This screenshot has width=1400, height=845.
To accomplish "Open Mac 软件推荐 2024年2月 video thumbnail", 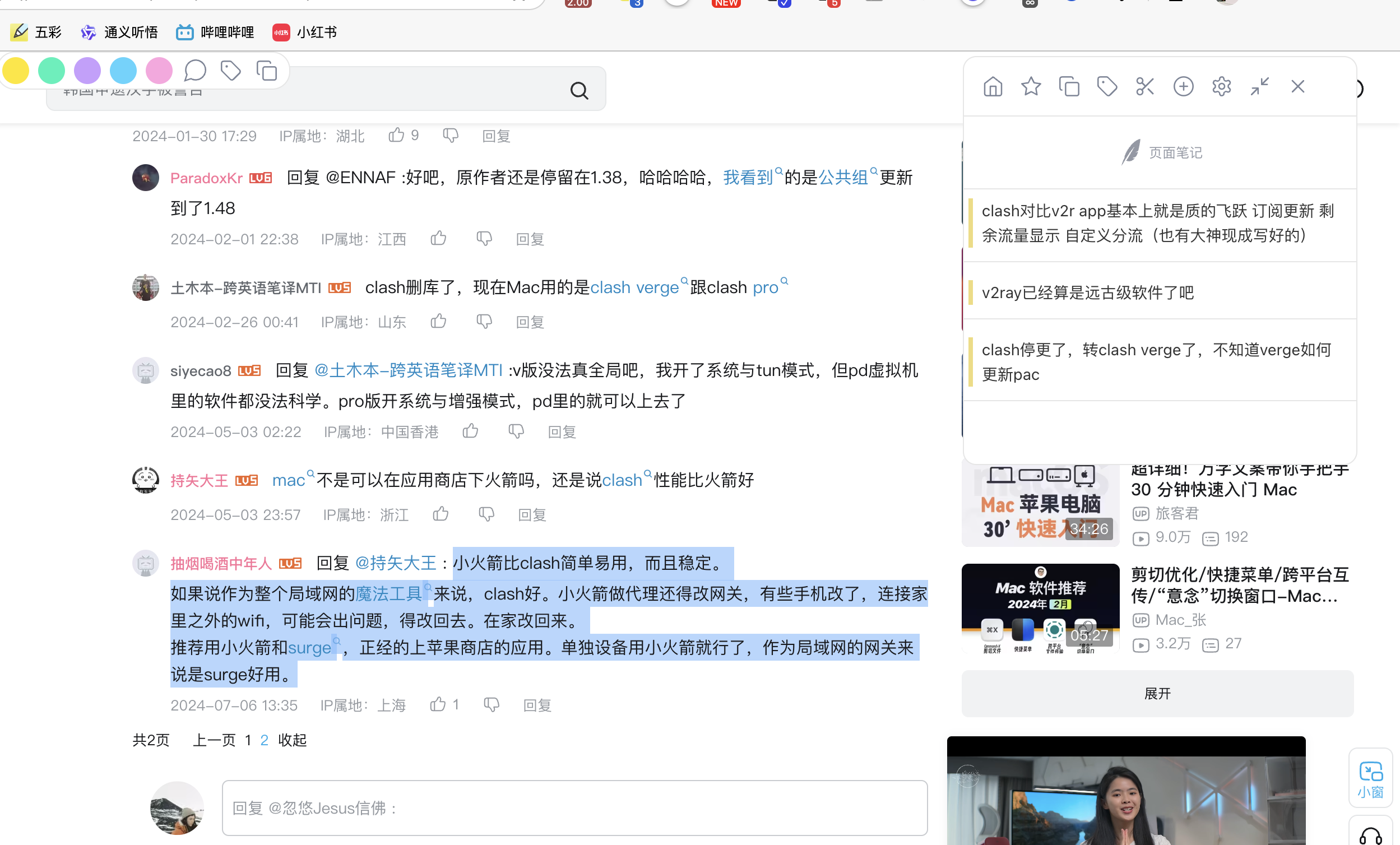I will (x=1040, y=608).
